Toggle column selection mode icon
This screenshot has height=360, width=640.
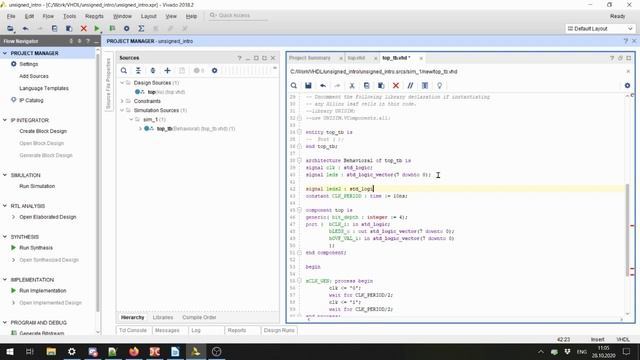click(425, 86)
